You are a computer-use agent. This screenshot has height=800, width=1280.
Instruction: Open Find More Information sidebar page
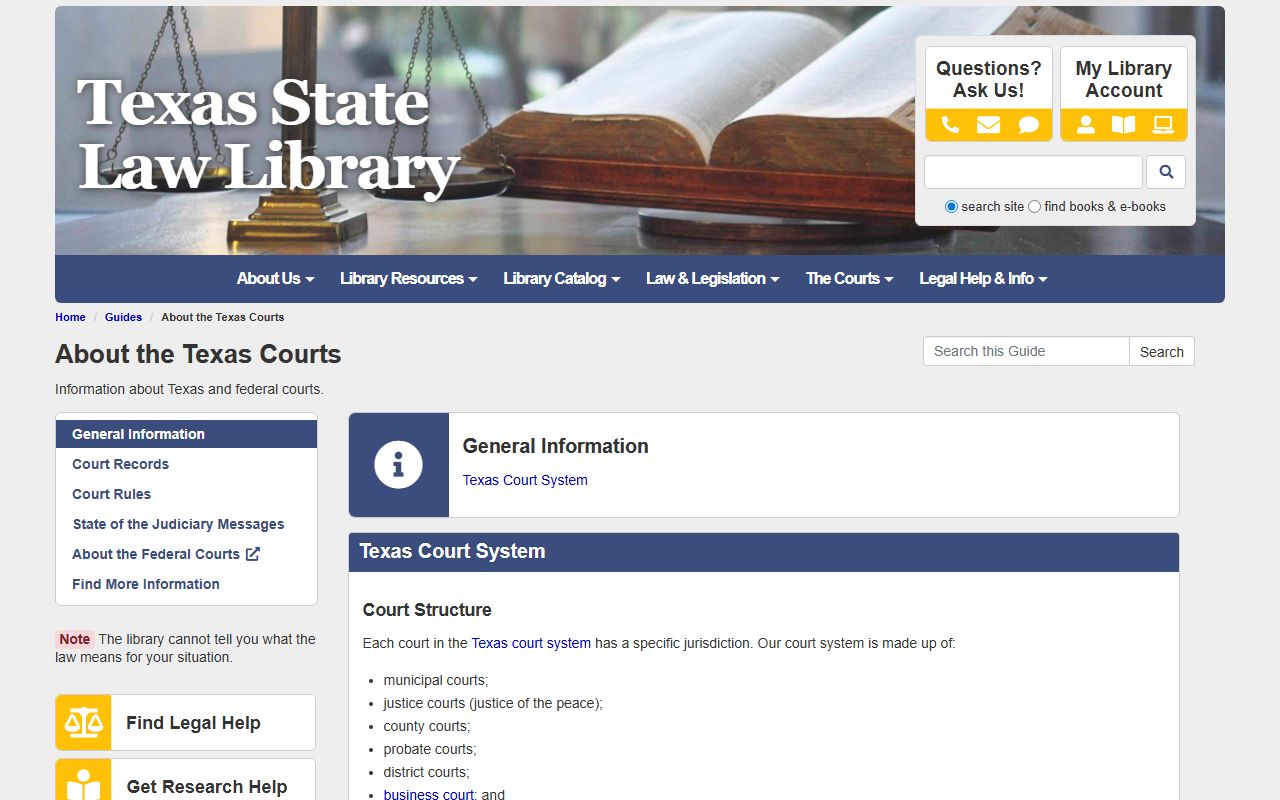146,584
